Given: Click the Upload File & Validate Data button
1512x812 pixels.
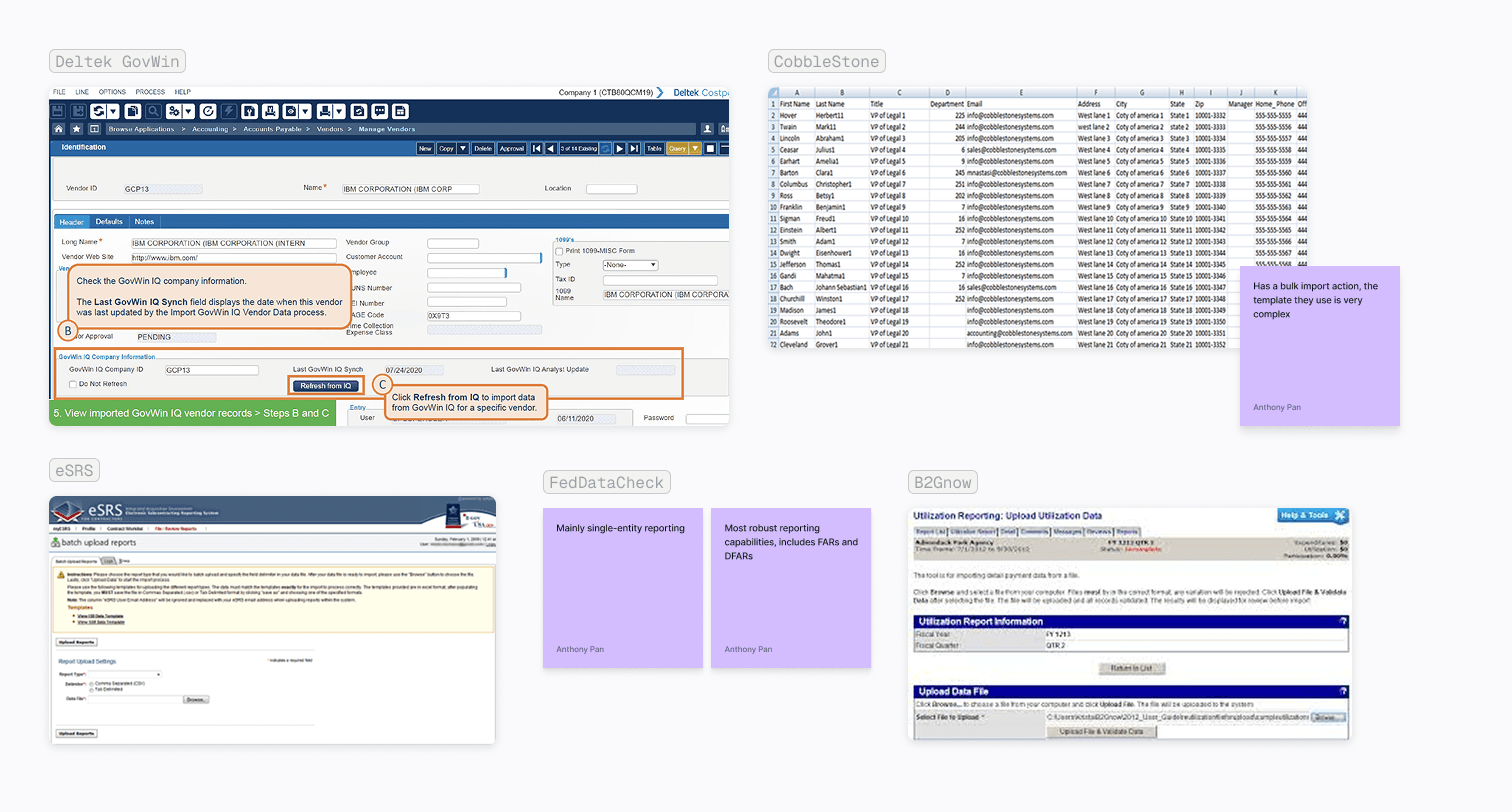Looking at the screenshot, I should coord(1100,732).
